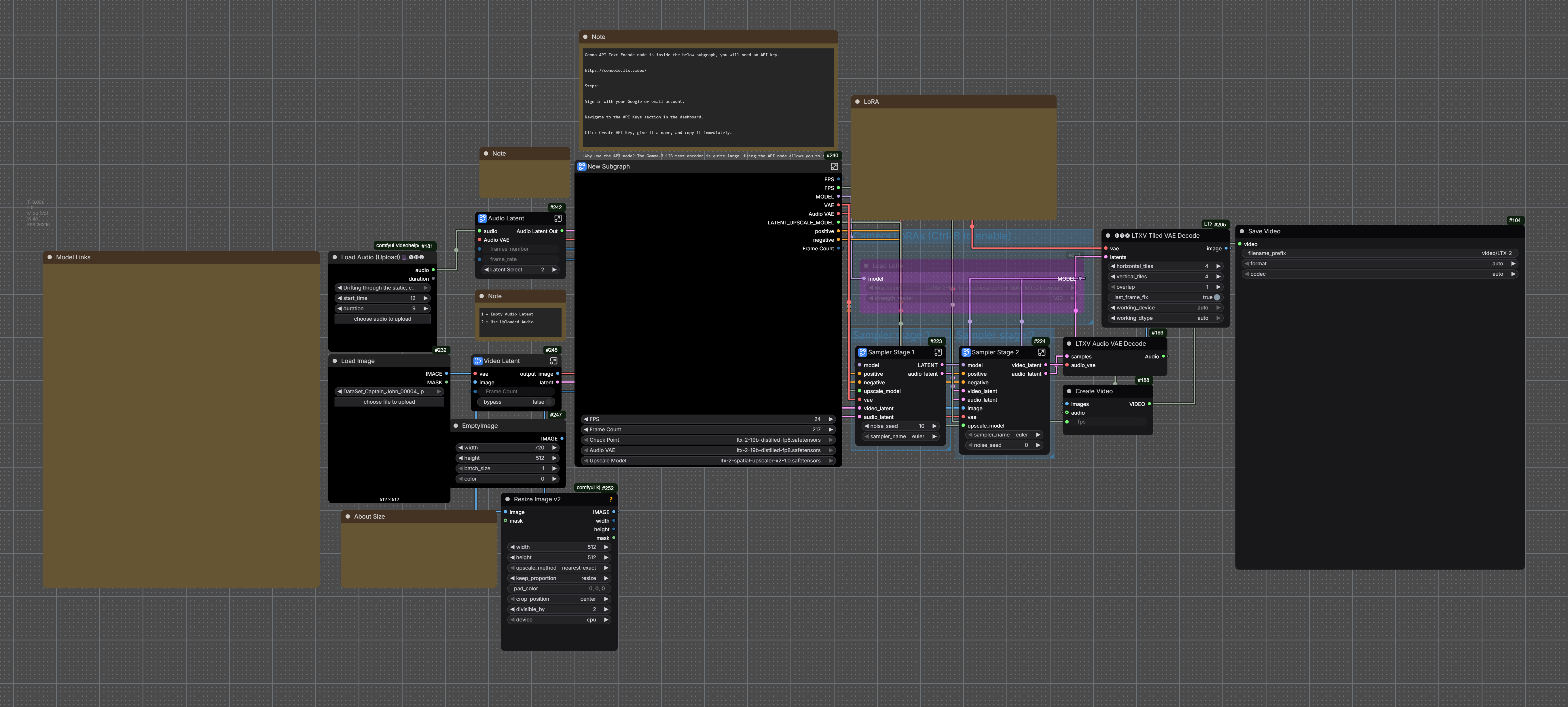Click the audio output port on Load Audio
This screenshot has width=1568, height=707.
[433, 270]
